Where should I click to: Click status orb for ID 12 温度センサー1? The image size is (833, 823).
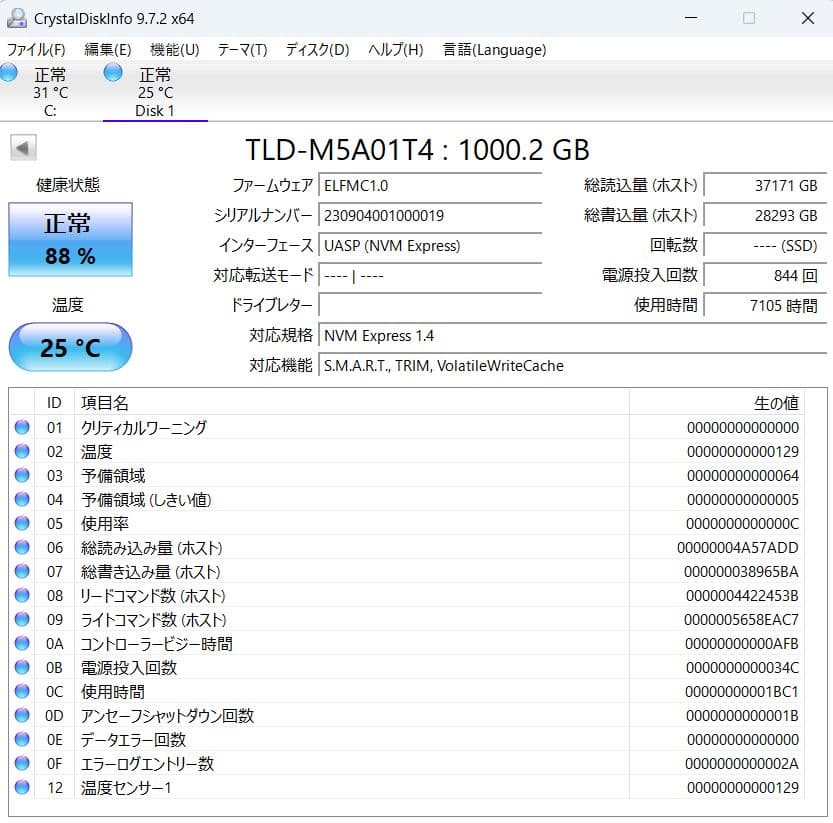tap(22, 787)
